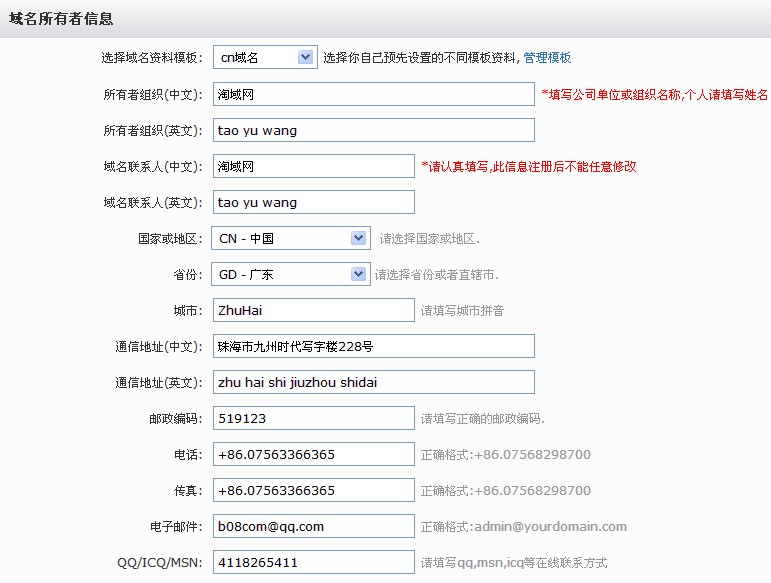771x583 pixels.
Task: Click the city field containing ZhuHai
Action: pyautogui.click(x=313, y=310)
